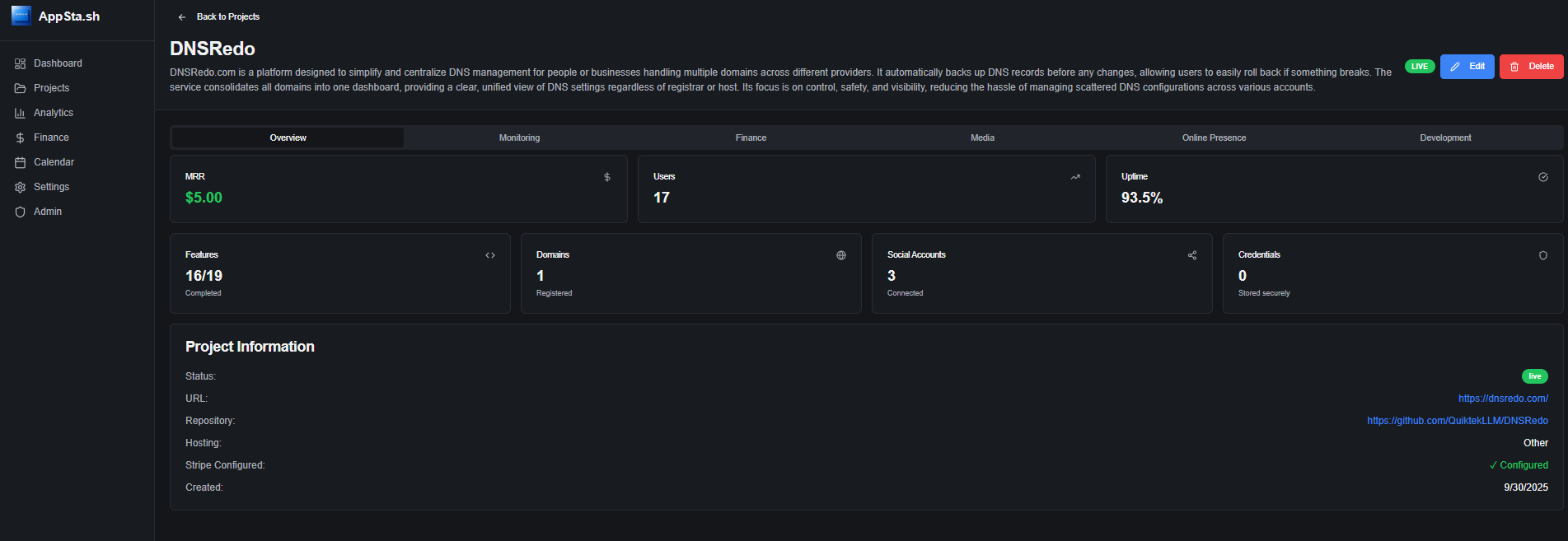Click the Social Accounts count 3
Image resolution: width=1568 pixels, height=541 pixels.
tap(892, 276)
